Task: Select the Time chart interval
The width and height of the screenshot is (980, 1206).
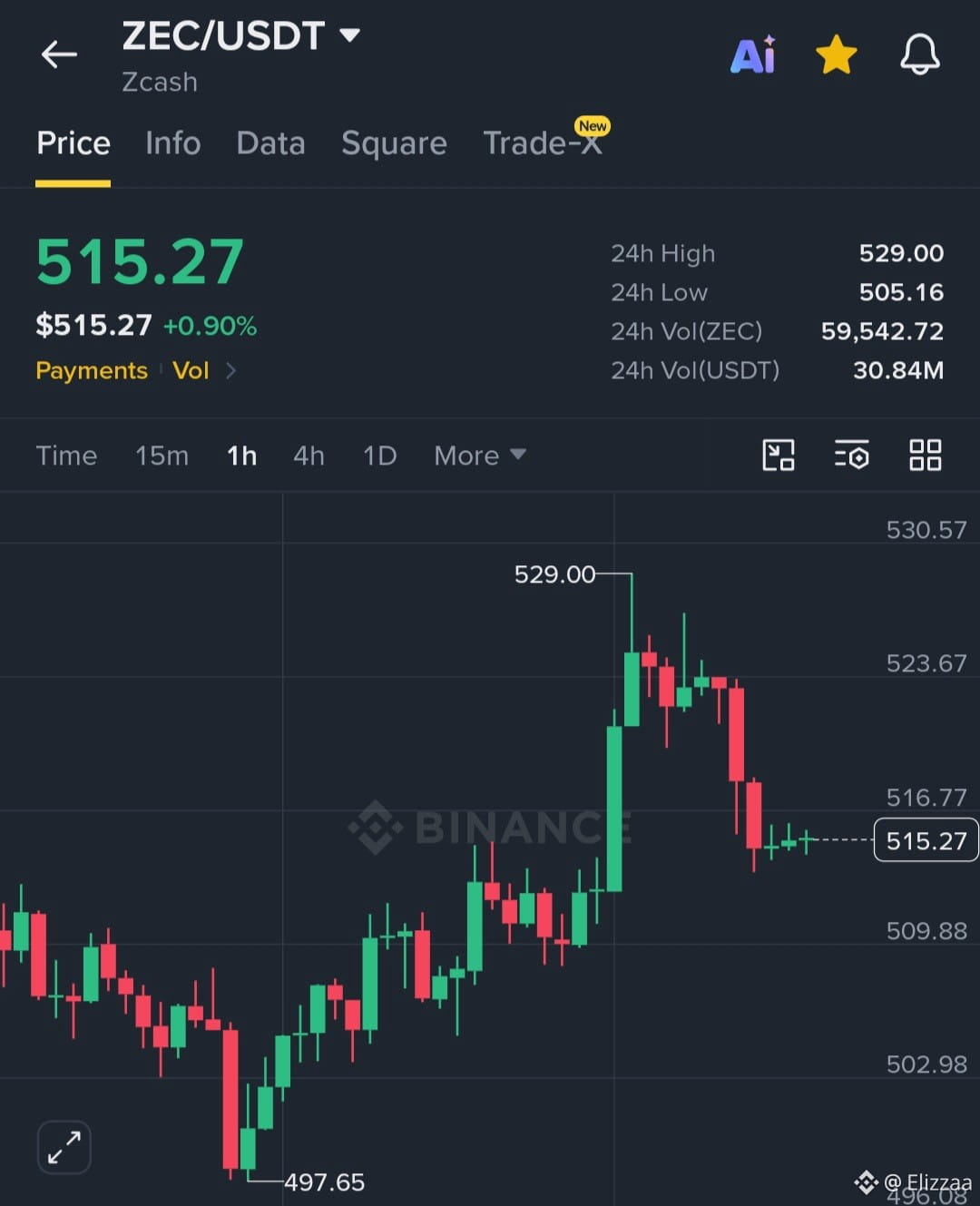Action: pyautogui.click(x=66, y=456)
